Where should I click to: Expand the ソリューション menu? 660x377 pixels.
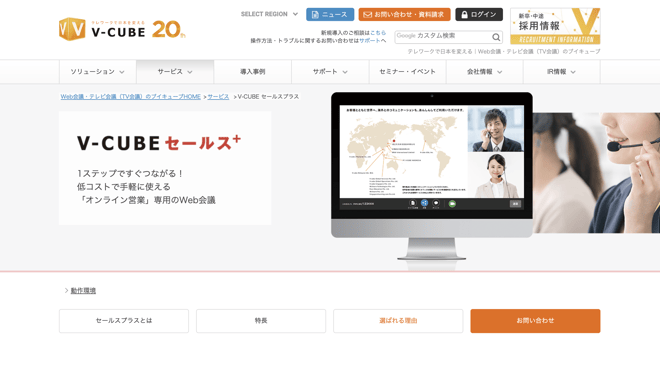click(97, 72)
